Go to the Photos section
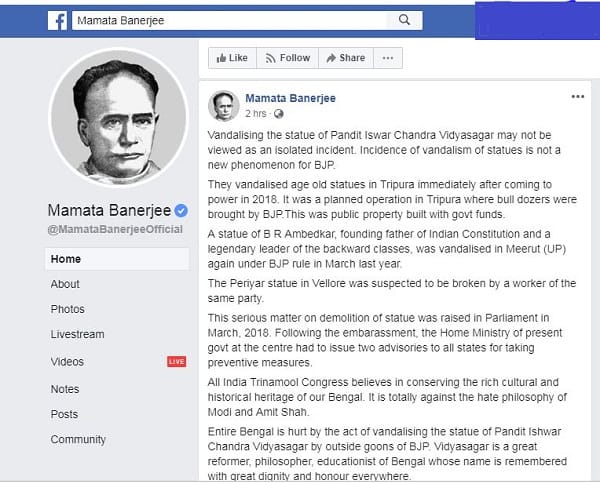 coord(67,309)
